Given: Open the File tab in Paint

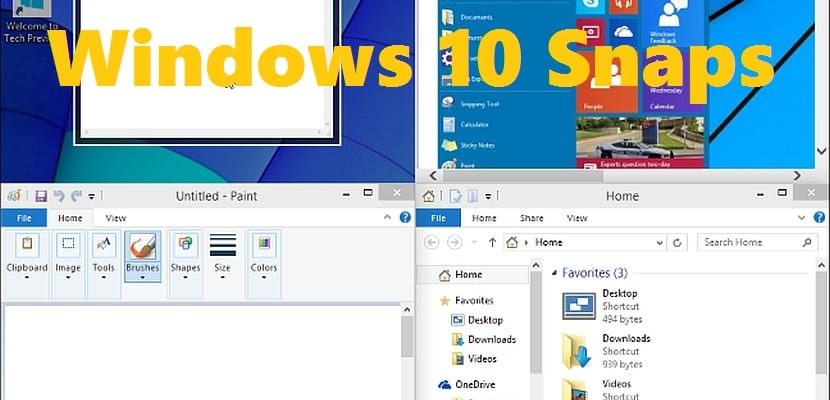Looking at the screenshot, I should (x=24, y=218).
